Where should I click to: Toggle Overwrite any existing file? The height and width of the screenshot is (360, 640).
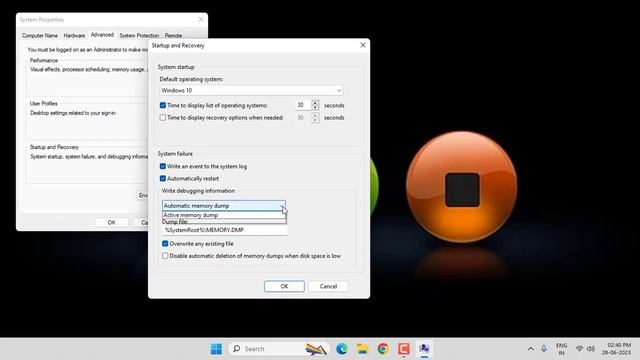165,244
